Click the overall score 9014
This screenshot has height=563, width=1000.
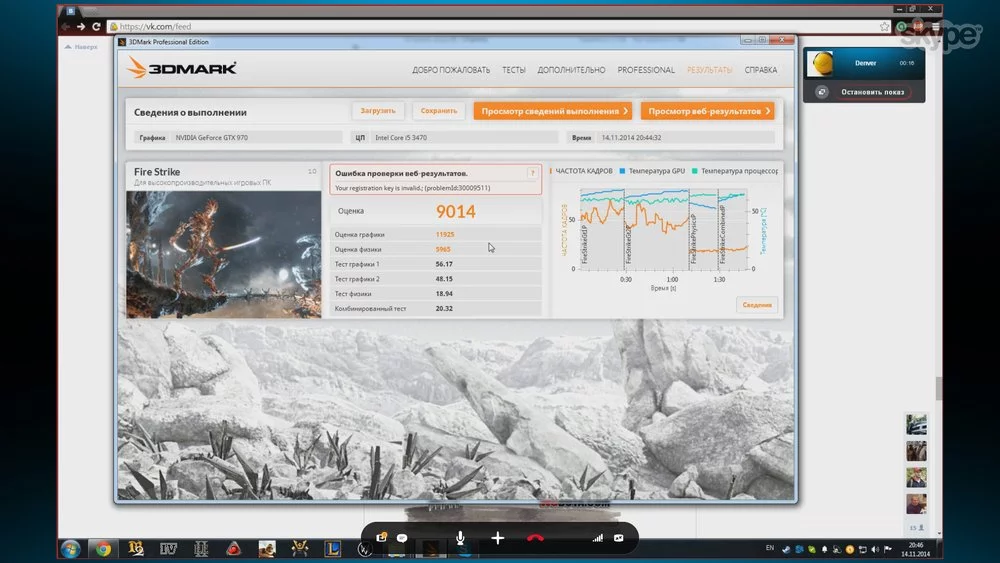click(455, 212)
